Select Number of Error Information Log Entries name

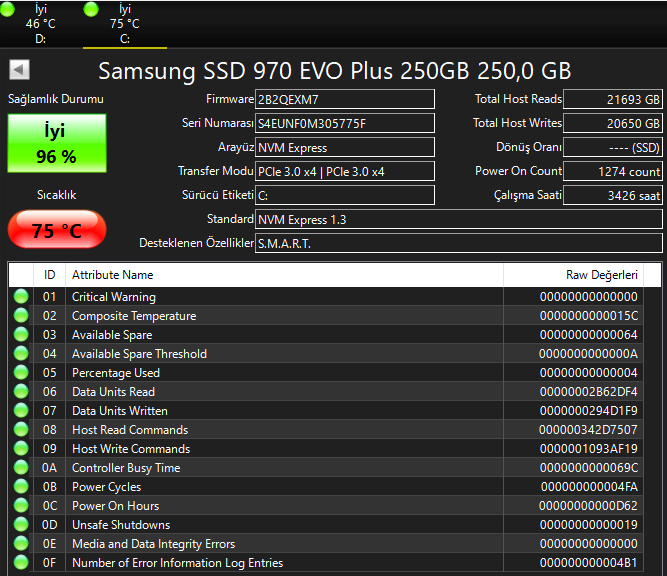177,563
